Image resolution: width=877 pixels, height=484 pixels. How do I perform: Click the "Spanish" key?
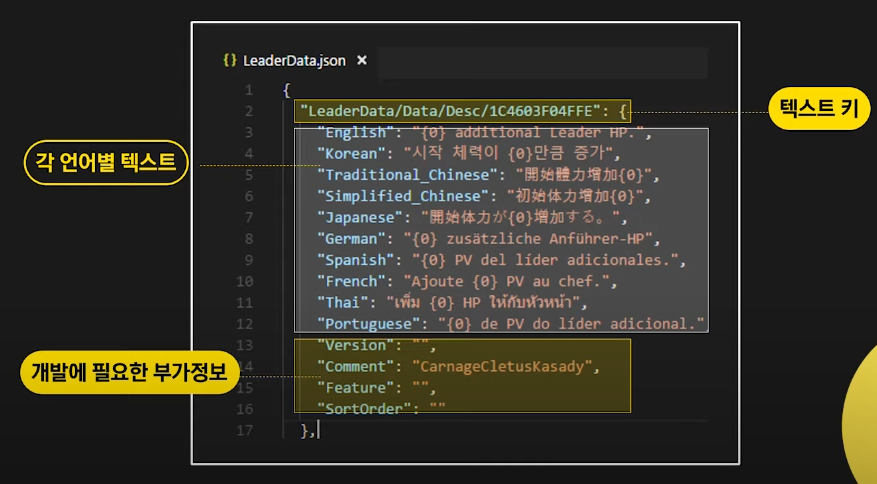[356, 260]
